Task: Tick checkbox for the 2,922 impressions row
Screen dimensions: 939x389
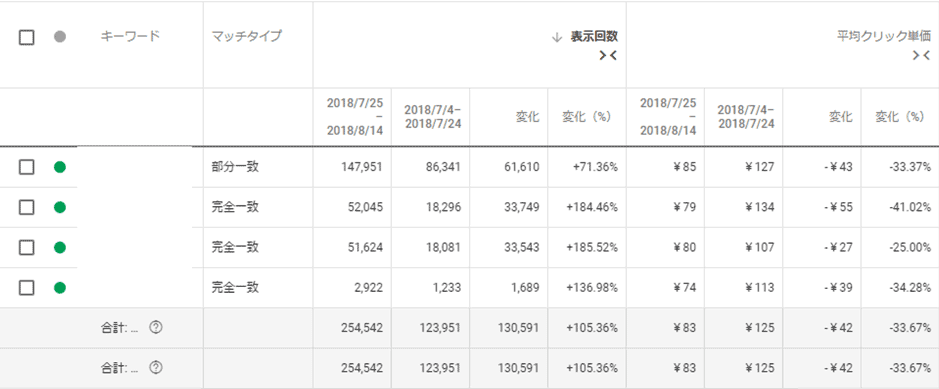Action: click(26, 287)
